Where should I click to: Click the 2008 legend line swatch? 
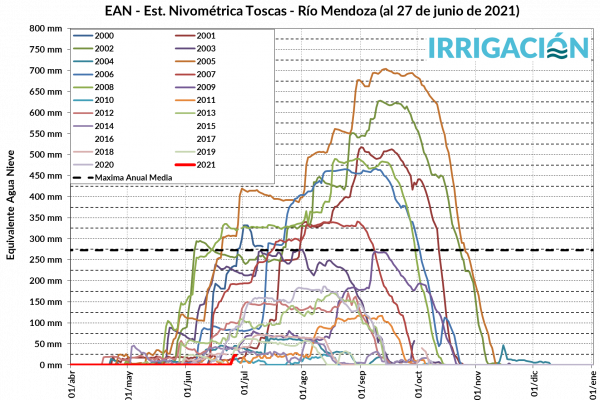pyautogui.click(x=81, y=87)
